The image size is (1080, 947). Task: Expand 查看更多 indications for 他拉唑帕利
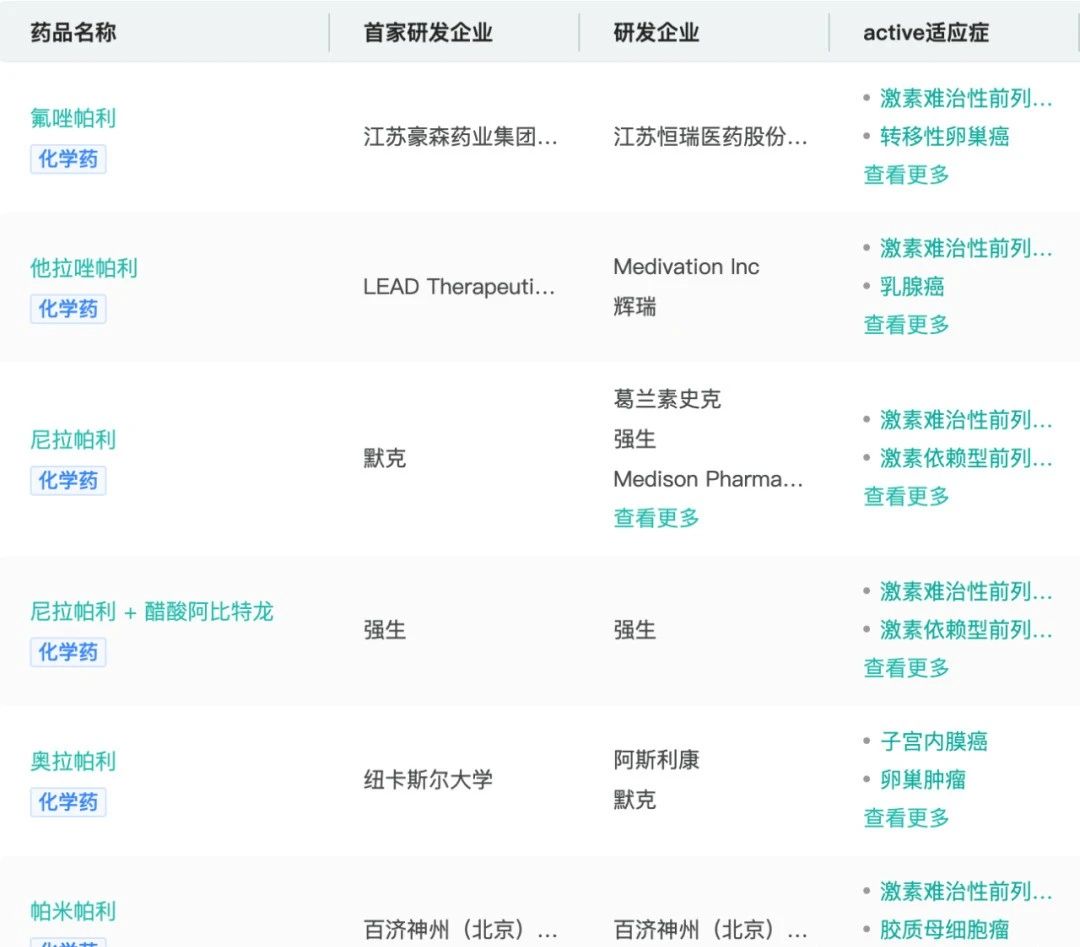click(906, 324)
